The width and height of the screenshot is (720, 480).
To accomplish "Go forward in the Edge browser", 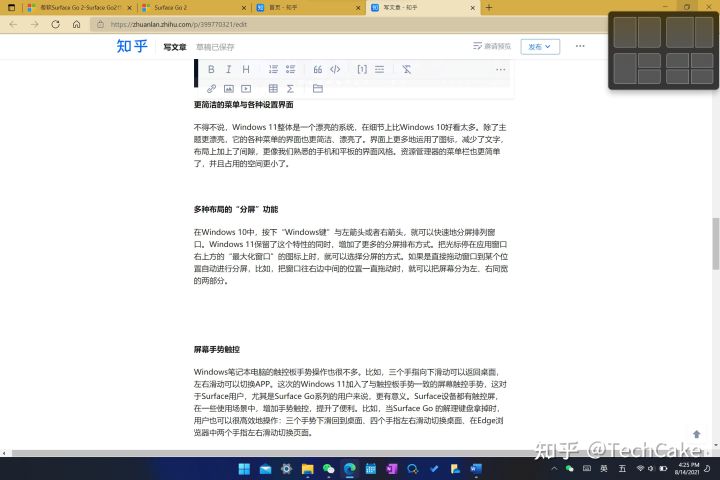I will click(x=34, y=24).
